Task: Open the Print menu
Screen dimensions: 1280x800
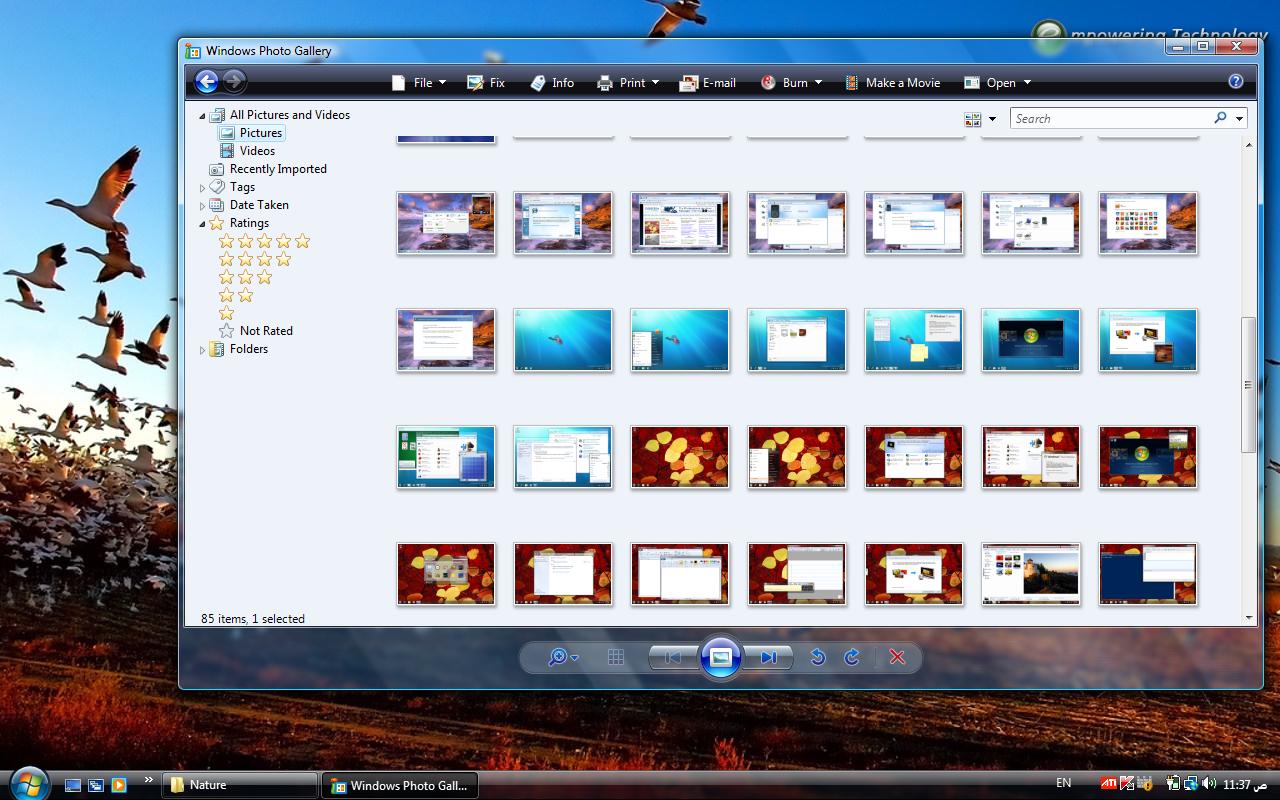Action: tap(628, 83)
